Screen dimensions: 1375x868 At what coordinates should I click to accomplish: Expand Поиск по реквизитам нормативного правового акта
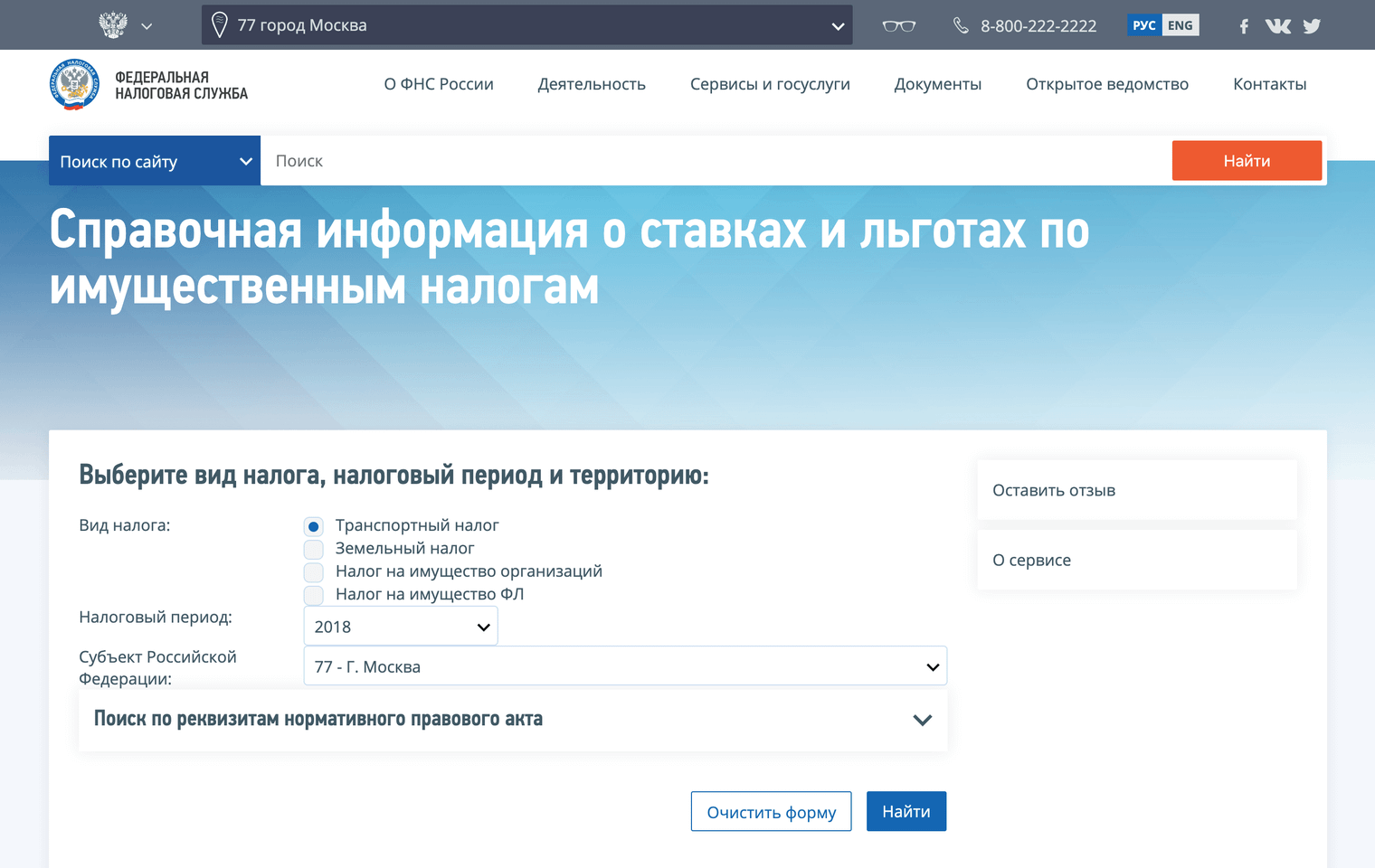click(x=513, y=720)
